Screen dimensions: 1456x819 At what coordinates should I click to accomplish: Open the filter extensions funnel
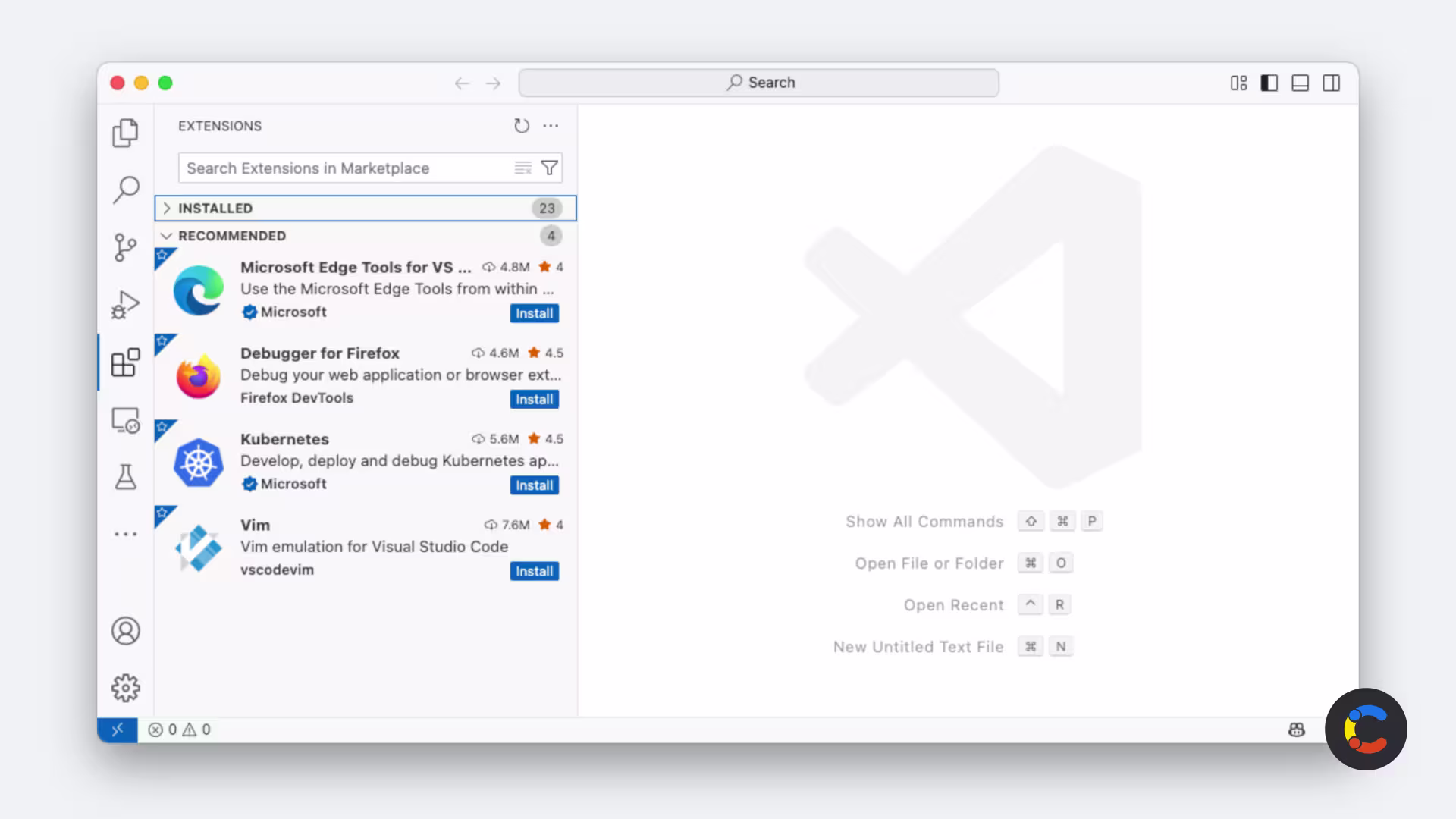tap(550, 168)
